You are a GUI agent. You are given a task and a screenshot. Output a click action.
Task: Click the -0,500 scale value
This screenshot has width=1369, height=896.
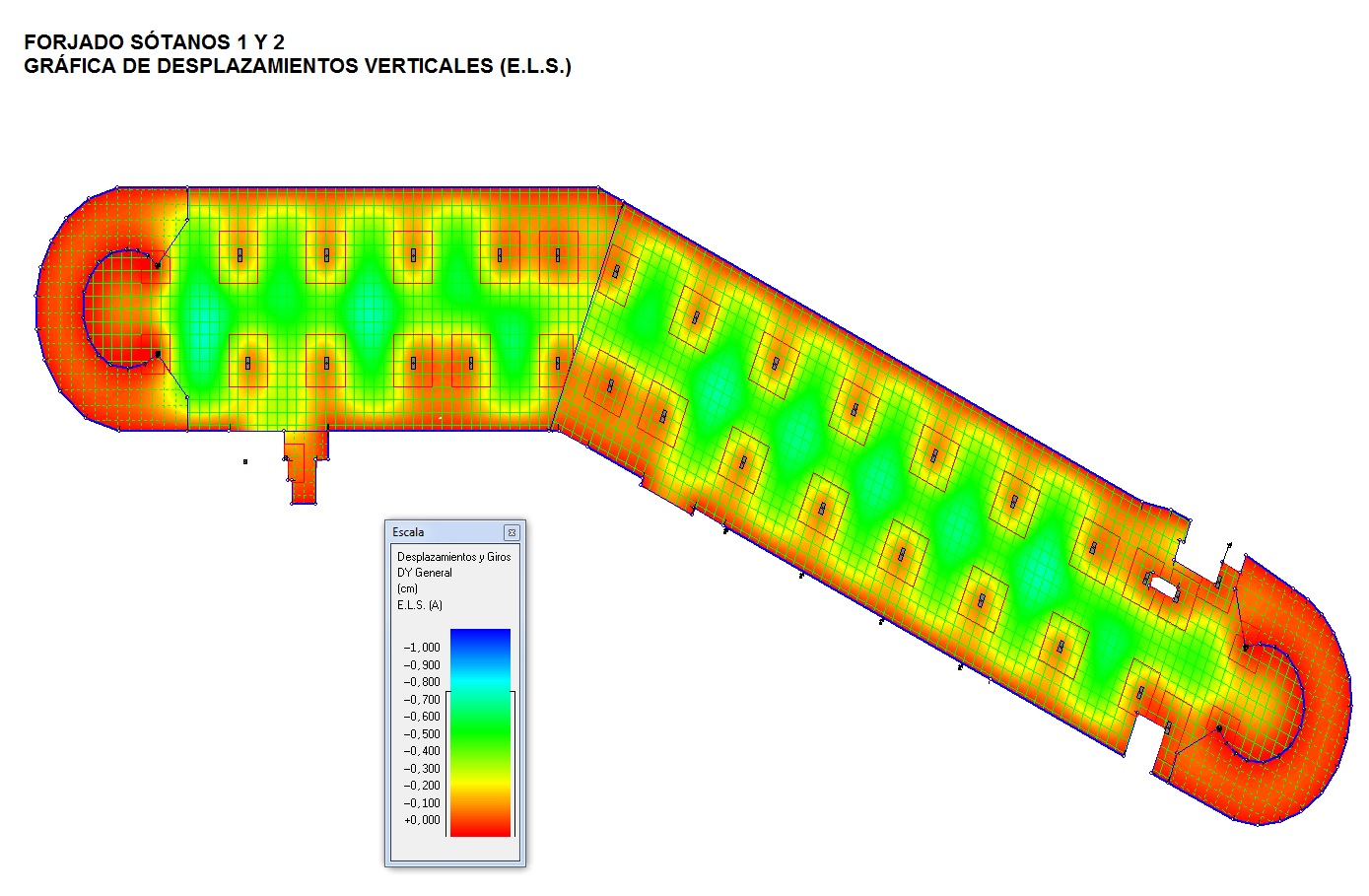(x=422, y=734)
